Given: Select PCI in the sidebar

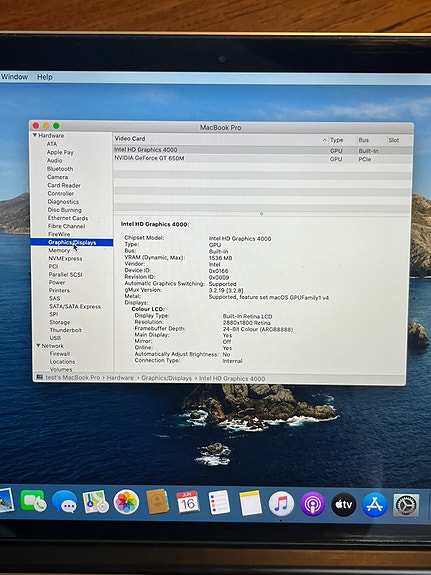Looking at the screenshot, I should coord(53,267).
